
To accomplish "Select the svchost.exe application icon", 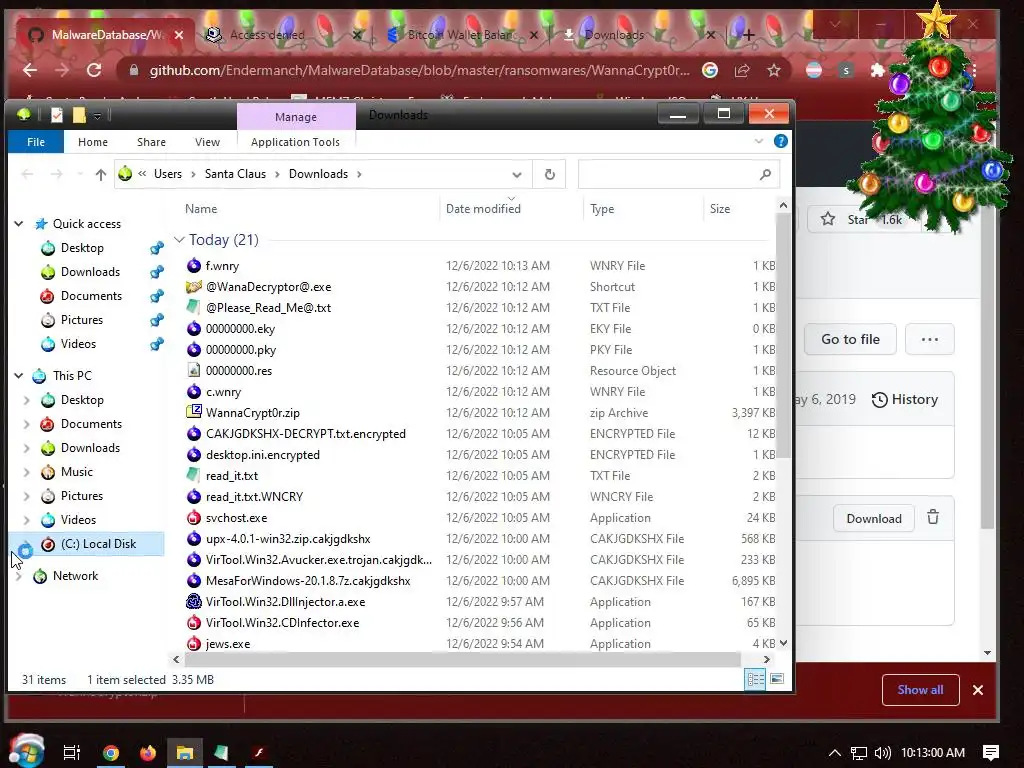I will (x=194, y=518).
